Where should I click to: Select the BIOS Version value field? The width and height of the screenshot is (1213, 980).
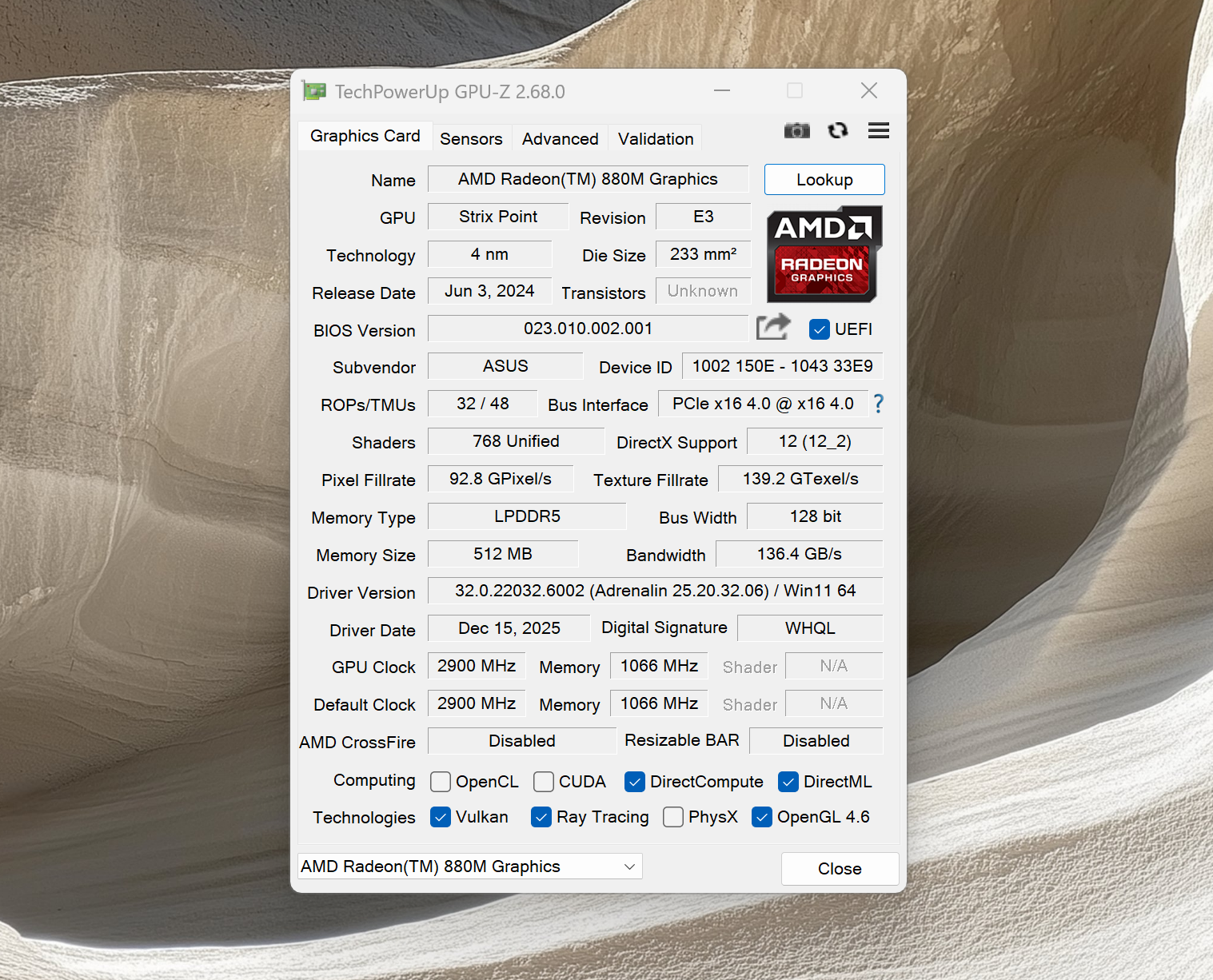pyautogui.click(x=588, y=329)
